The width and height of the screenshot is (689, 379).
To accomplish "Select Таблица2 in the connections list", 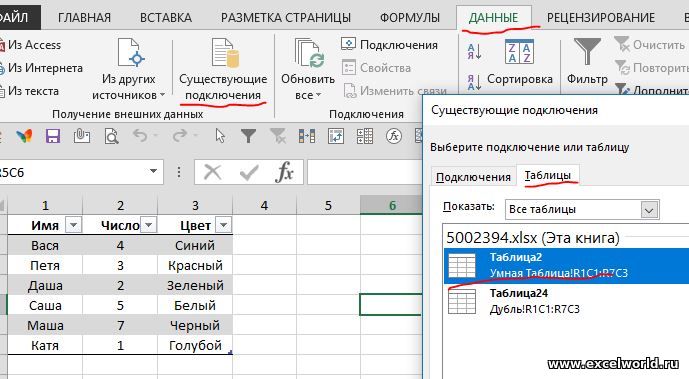I will click(x=566, y=265).
